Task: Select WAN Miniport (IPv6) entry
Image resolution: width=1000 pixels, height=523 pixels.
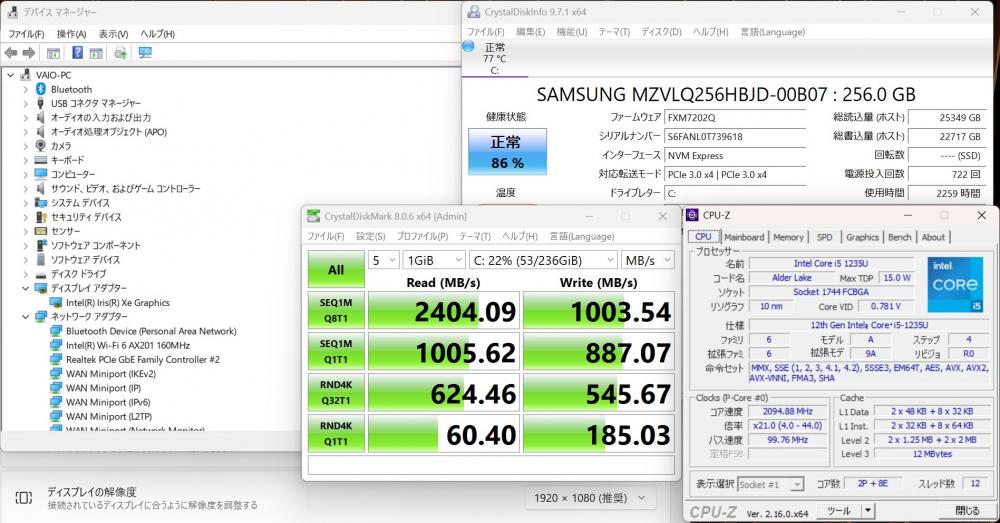Action: 108,402
